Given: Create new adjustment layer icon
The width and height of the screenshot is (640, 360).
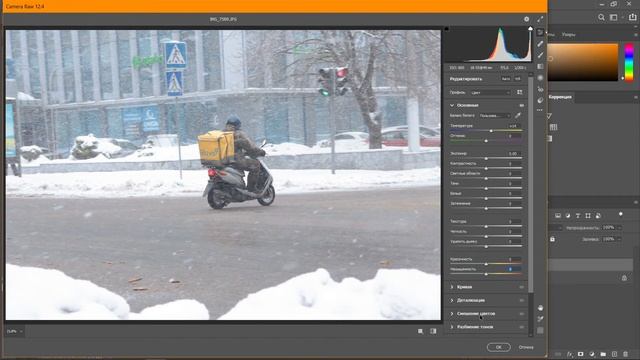Looking at the screenshot, I should [592, 354].
